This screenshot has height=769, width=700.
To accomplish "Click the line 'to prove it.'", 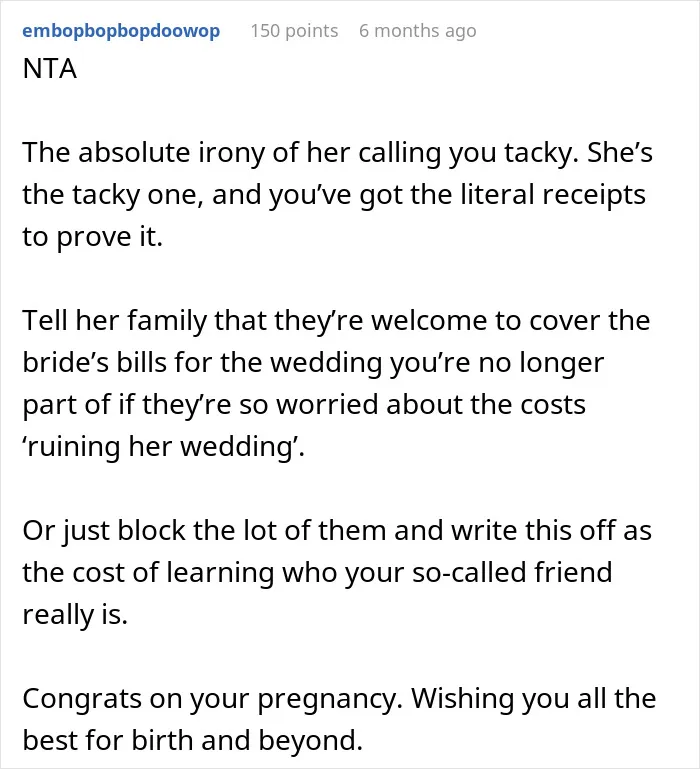I will click(x=92, y=237).
